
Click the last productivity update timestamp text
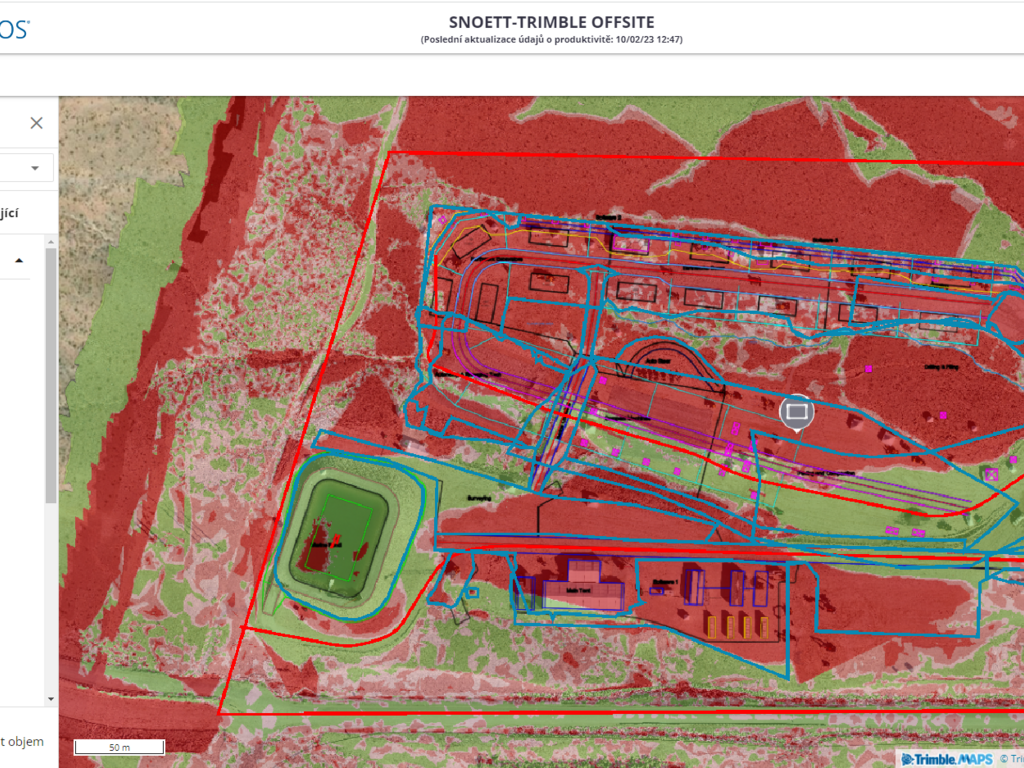click(551, 40)
